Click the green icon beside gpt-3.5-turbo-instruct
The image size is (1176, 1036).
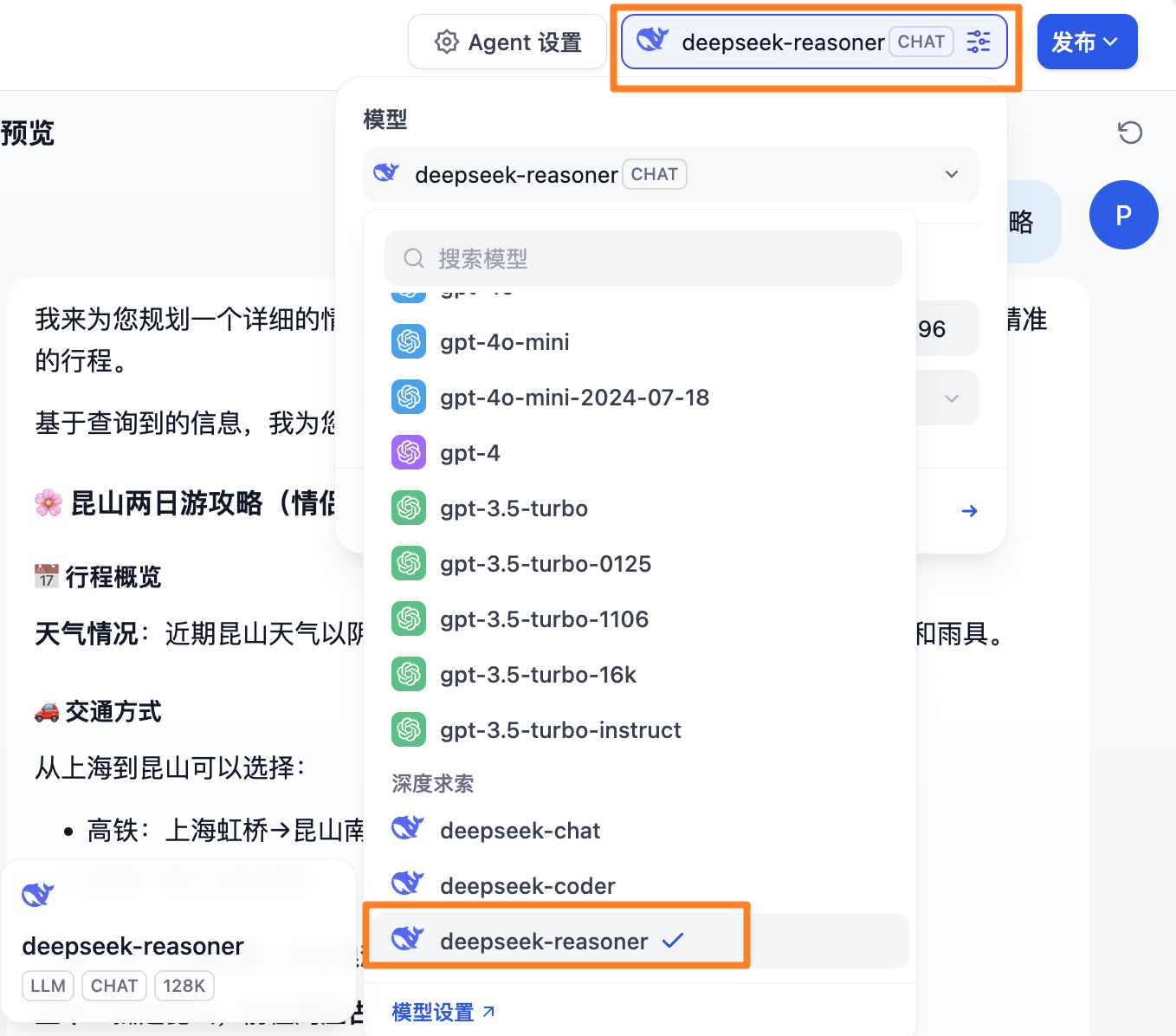[409, 729]
